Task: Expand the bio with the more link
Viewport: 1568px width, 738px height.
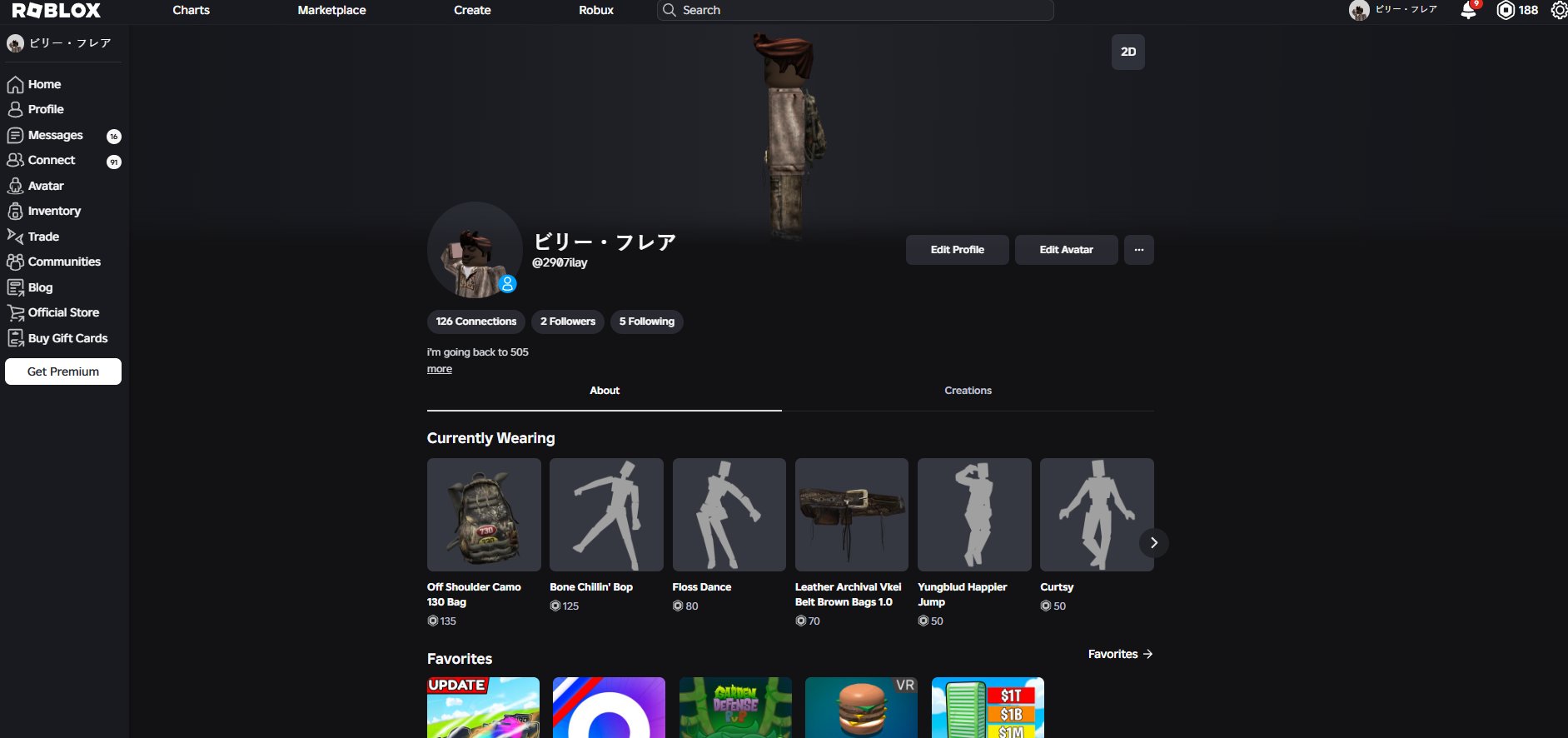Action: tap(440, 369)
